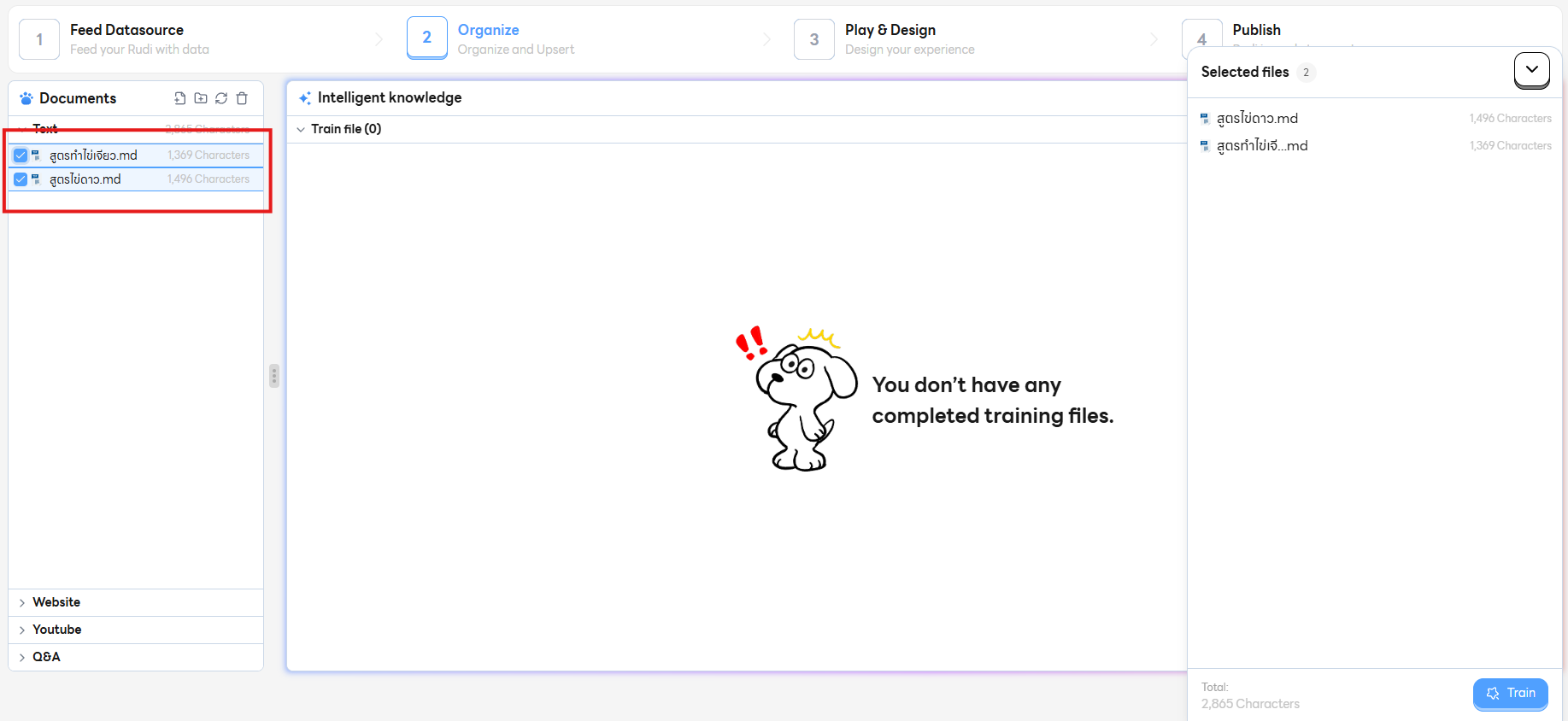This screenshot has height=721, width=1568.
Task: Click the Intelligent knowledge heading
Action: click(390, 98)
